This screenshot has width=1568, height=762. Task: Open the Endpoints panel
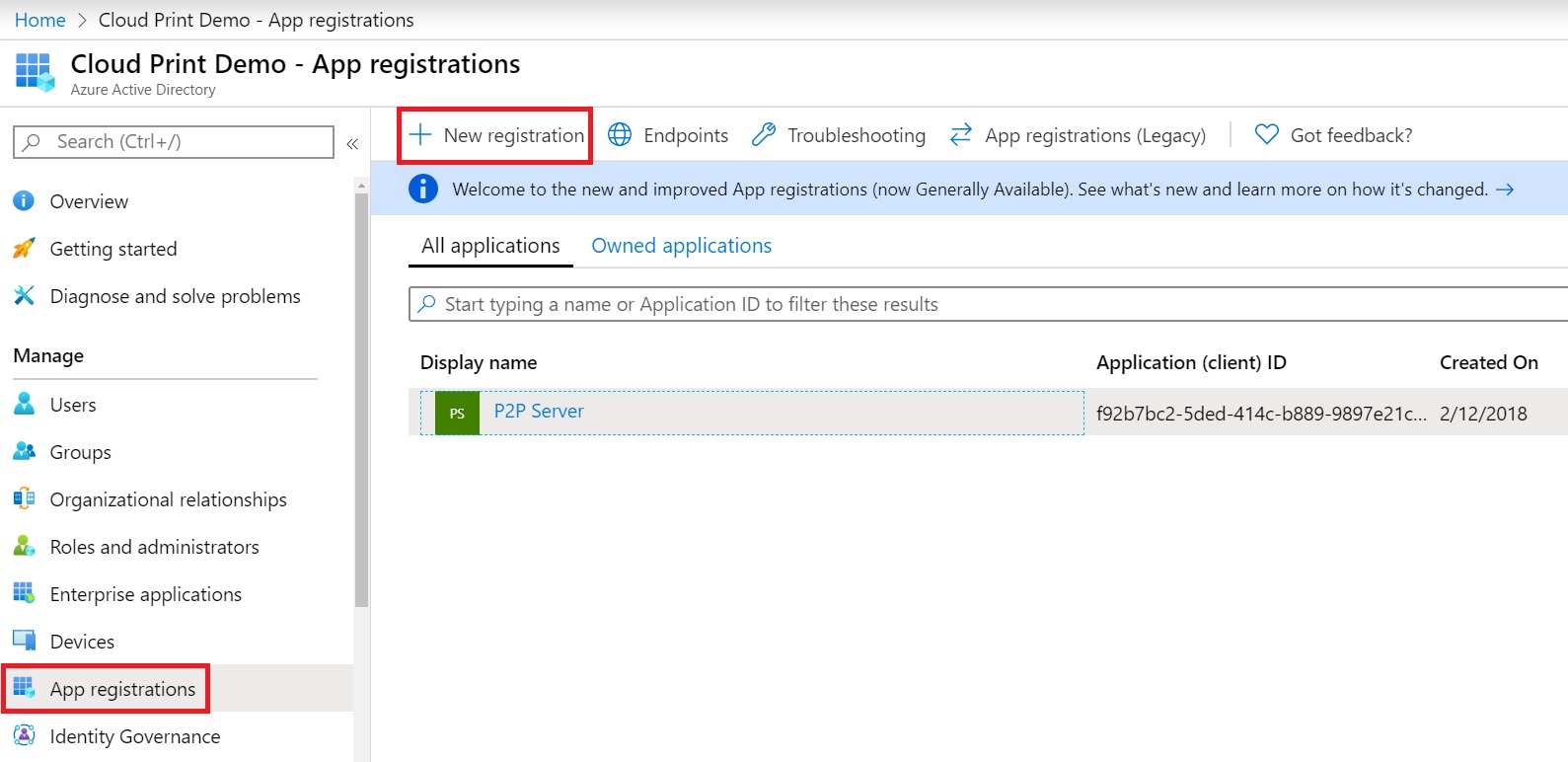(x=668, y=135)
